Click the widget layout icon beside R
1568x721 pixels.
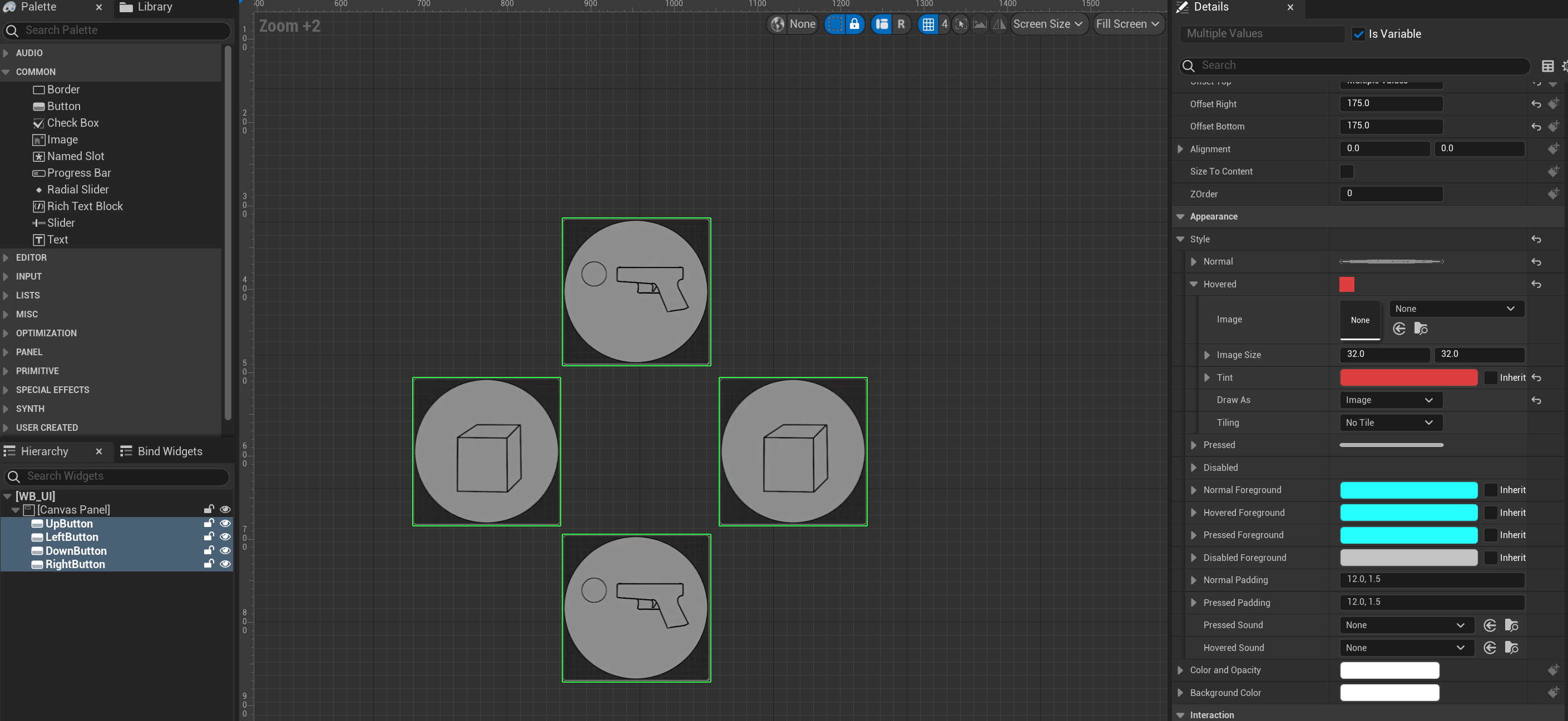click(x=882, y=24)
